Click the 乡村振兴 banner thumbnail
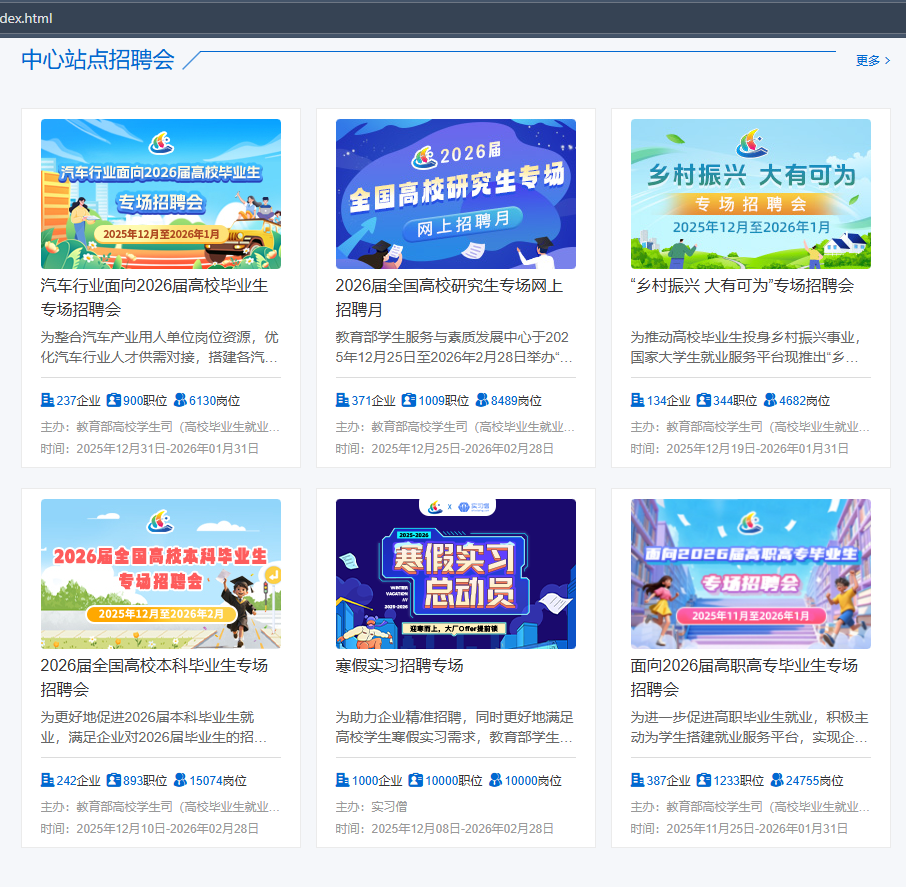Screen dimensions: 906x887 pyautogui.click(x=750, y=194)
